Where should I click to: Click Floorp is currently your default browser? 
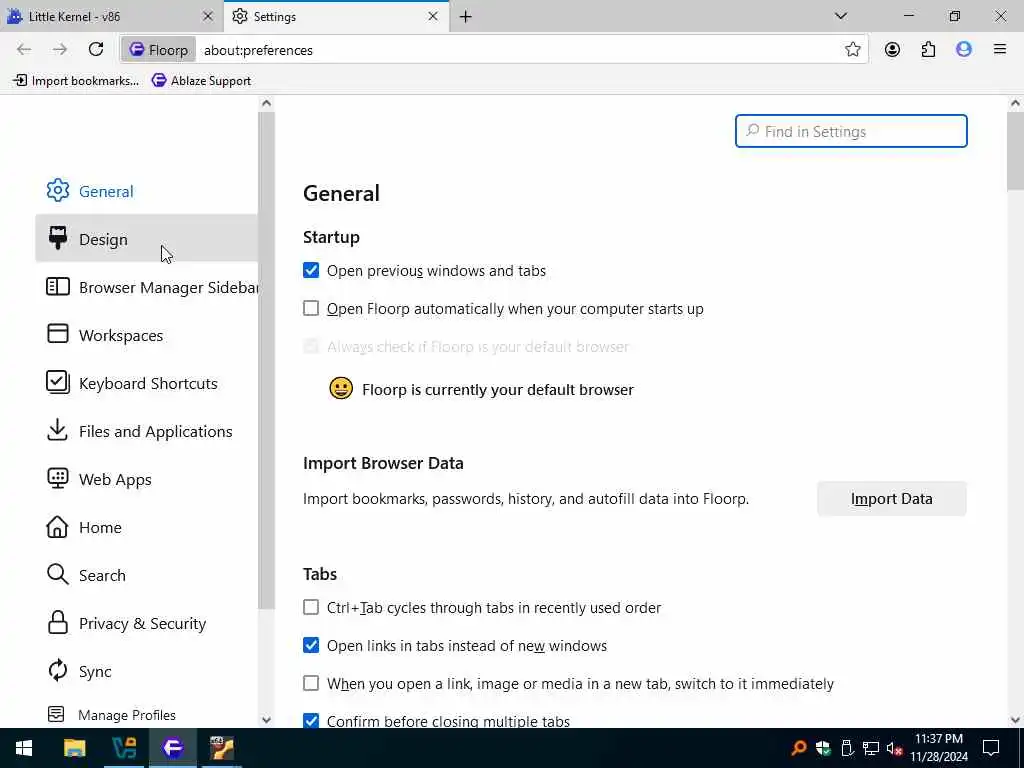498,390
